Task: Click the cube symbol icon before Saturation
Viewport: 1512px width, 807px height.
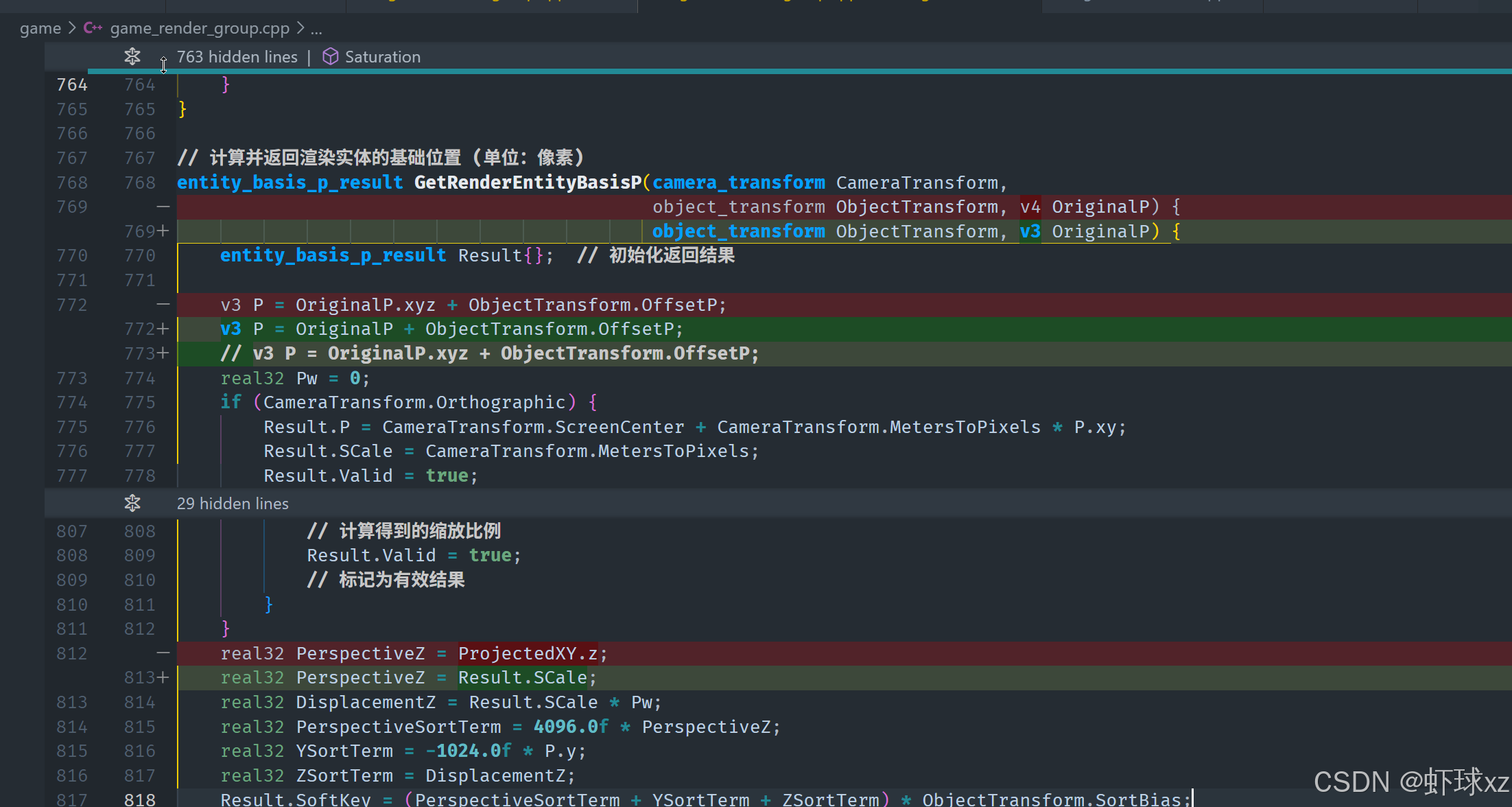Action: pyautogui.click(x=330, y=56)
